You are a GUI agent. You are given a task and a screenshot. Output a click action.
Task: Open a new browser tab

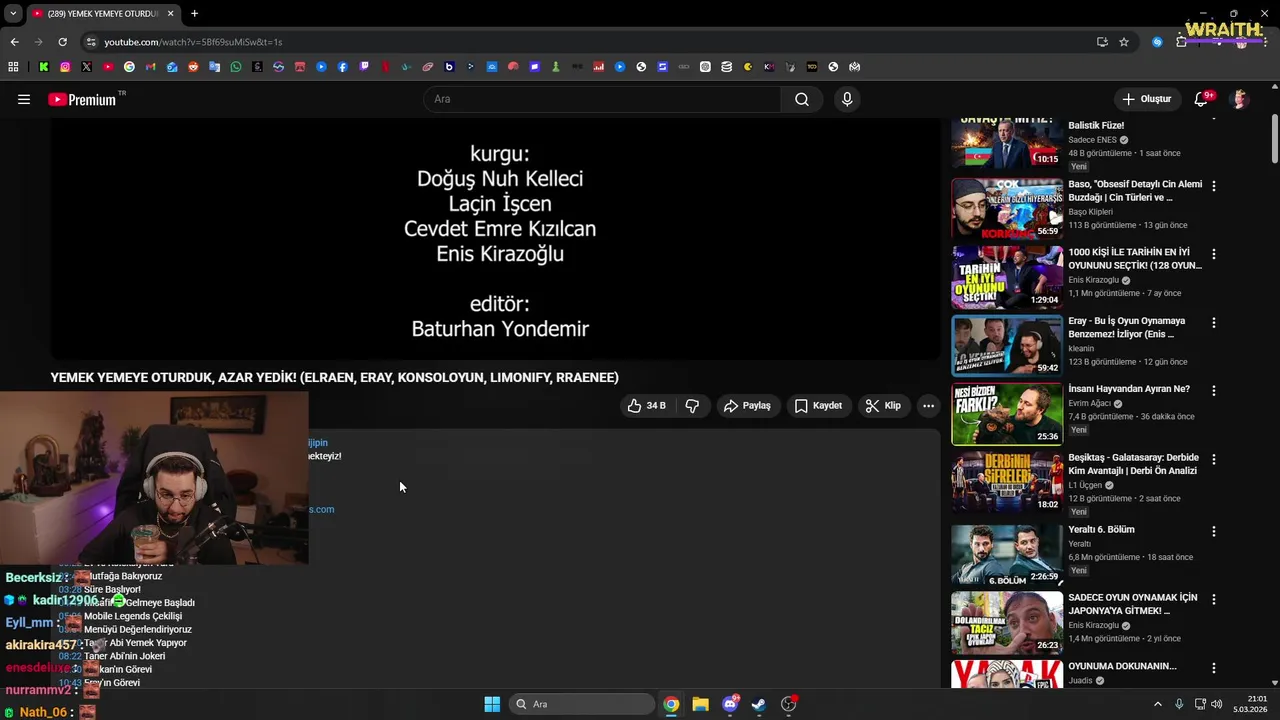coord(194,14)
